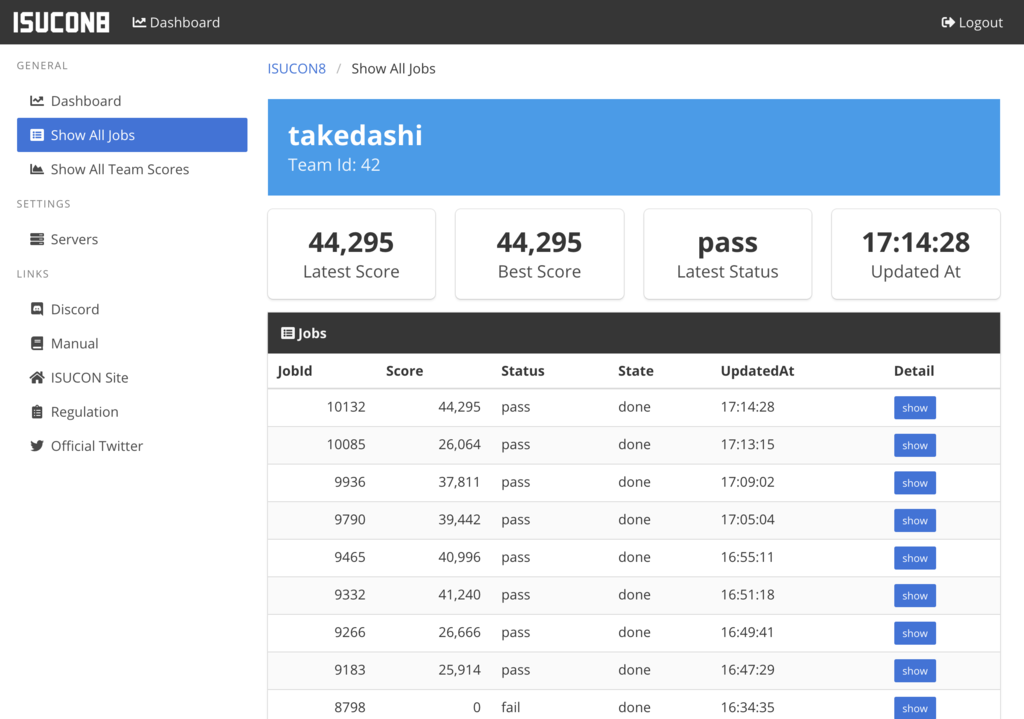The width and height of the screenshot is (1024, 719).
Task: Show details for job 9790
Action: coord(914,520)
